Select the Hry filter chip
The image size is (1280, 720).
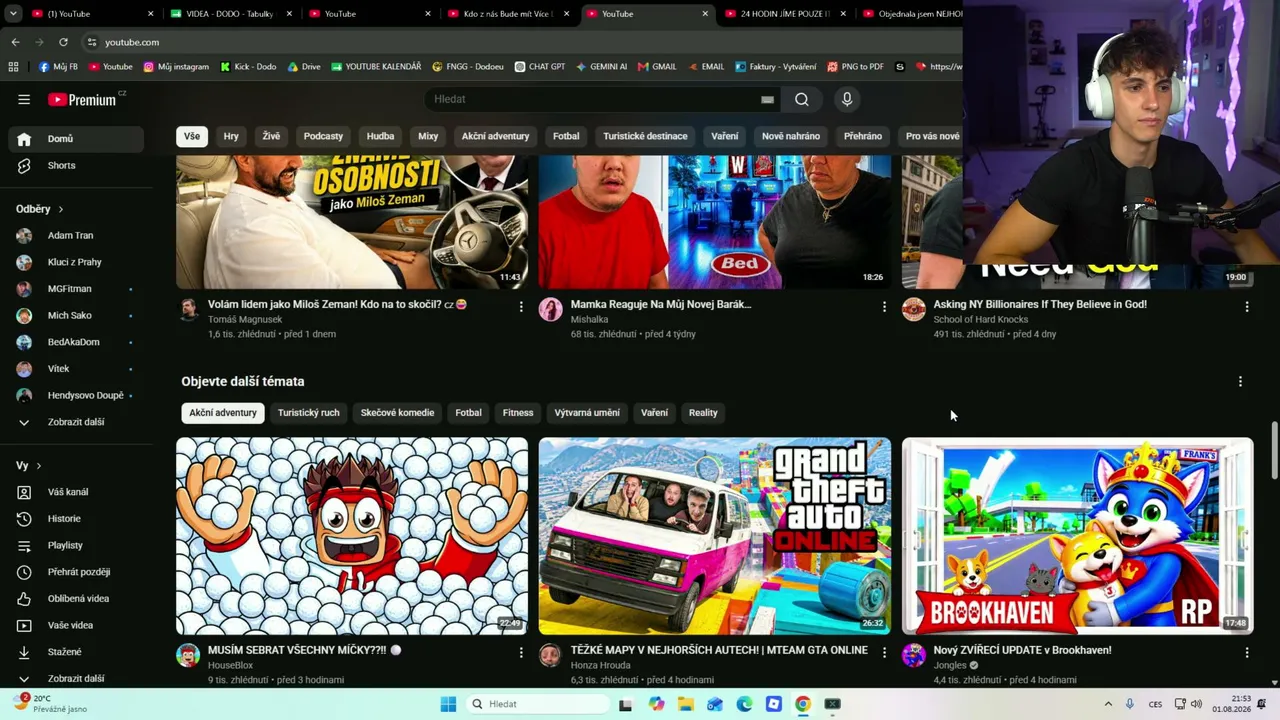(231, 136)
